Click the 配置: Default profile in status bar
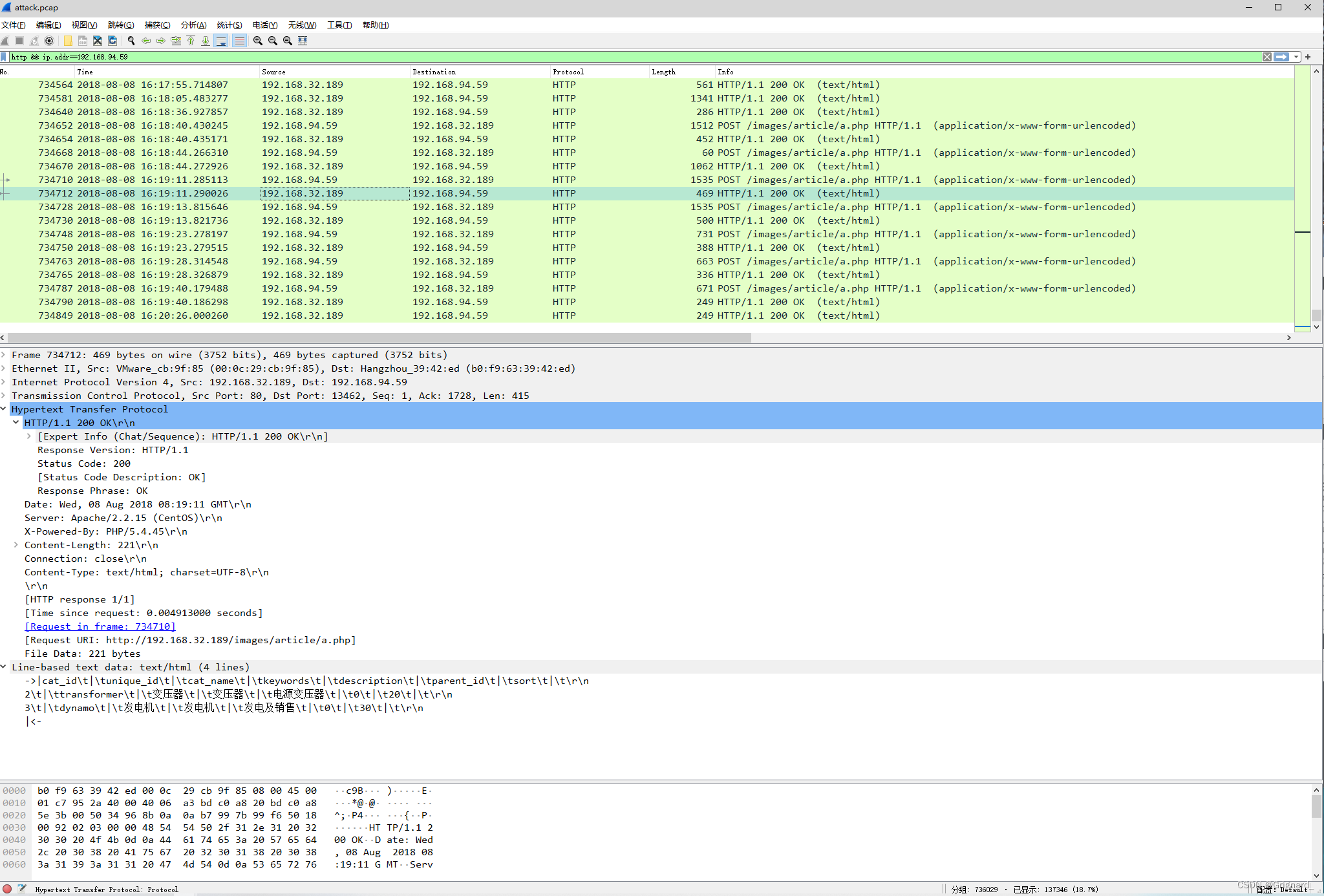1324x896 pixels. [1283, 890]
